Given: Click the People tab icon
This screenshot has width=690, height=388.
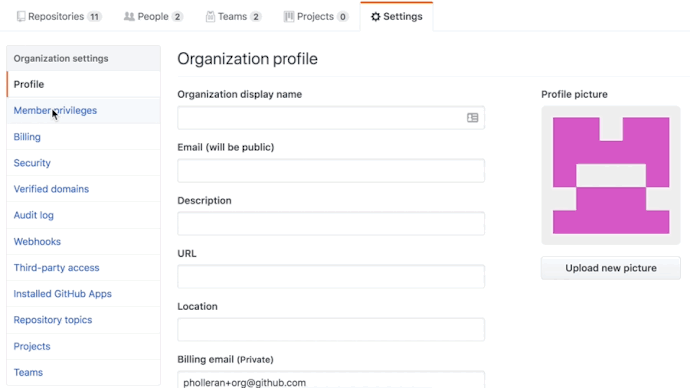Looking at the screenshot, I should 129,17.
